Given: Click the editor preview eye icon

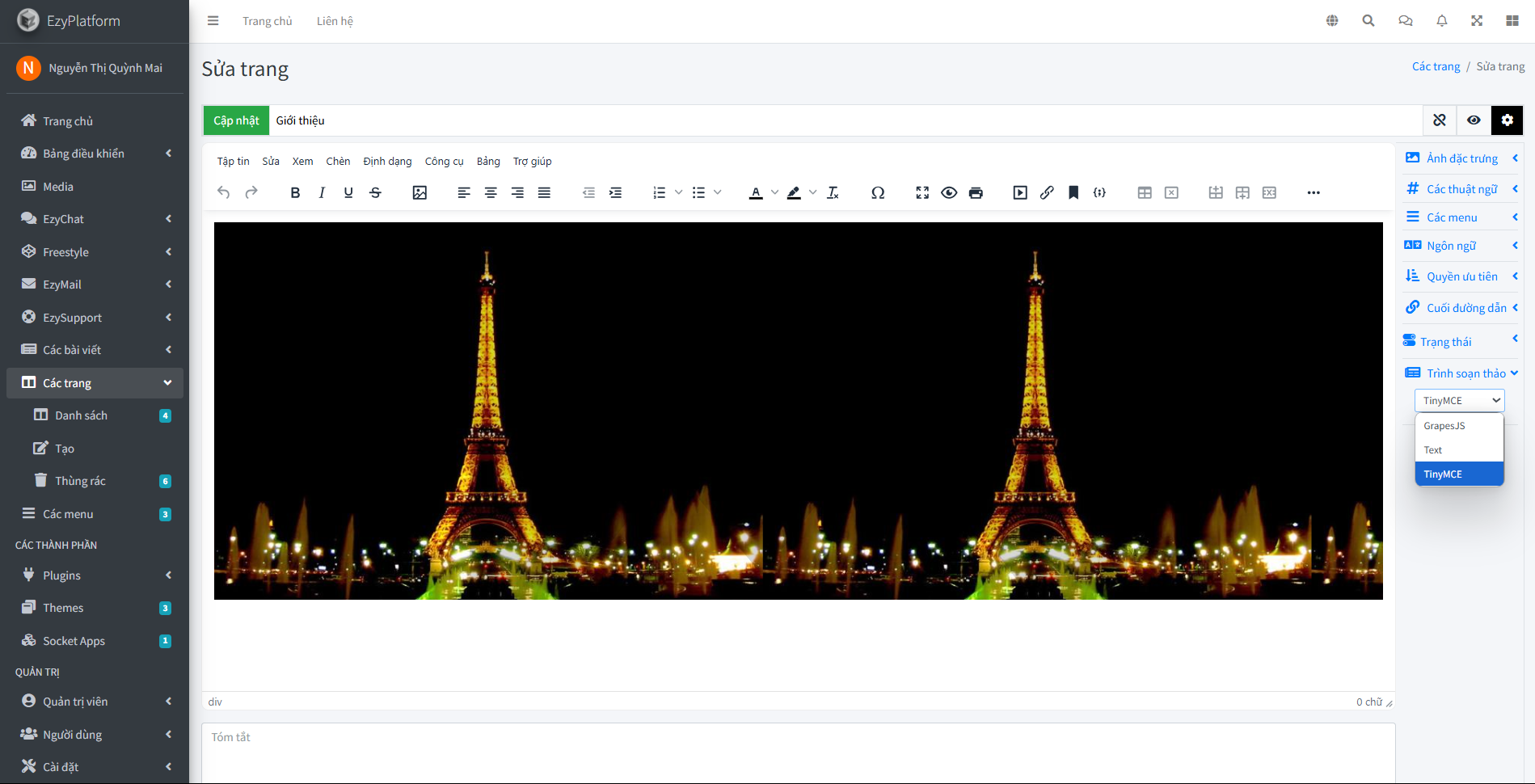Looking at the screenshot, I should point(949,192).
